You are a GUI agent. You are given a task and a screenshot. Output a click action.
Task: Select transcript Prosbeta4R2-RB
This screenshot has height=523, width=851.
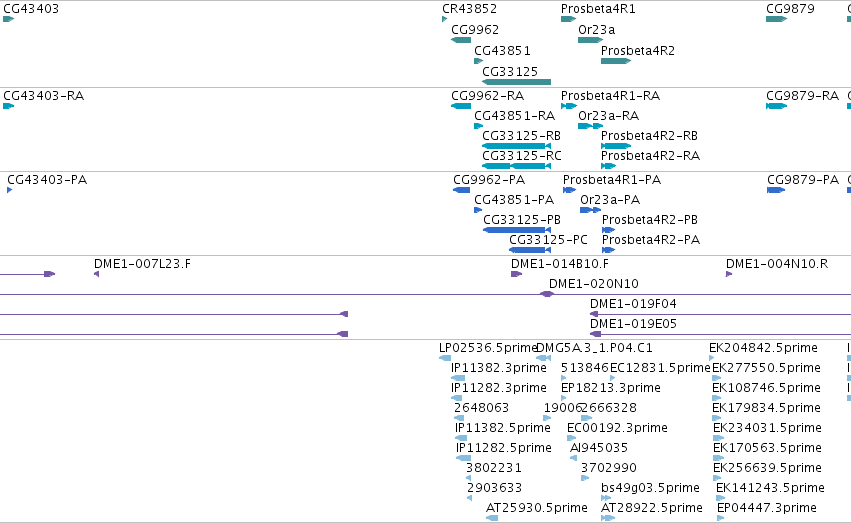[649, 136]
